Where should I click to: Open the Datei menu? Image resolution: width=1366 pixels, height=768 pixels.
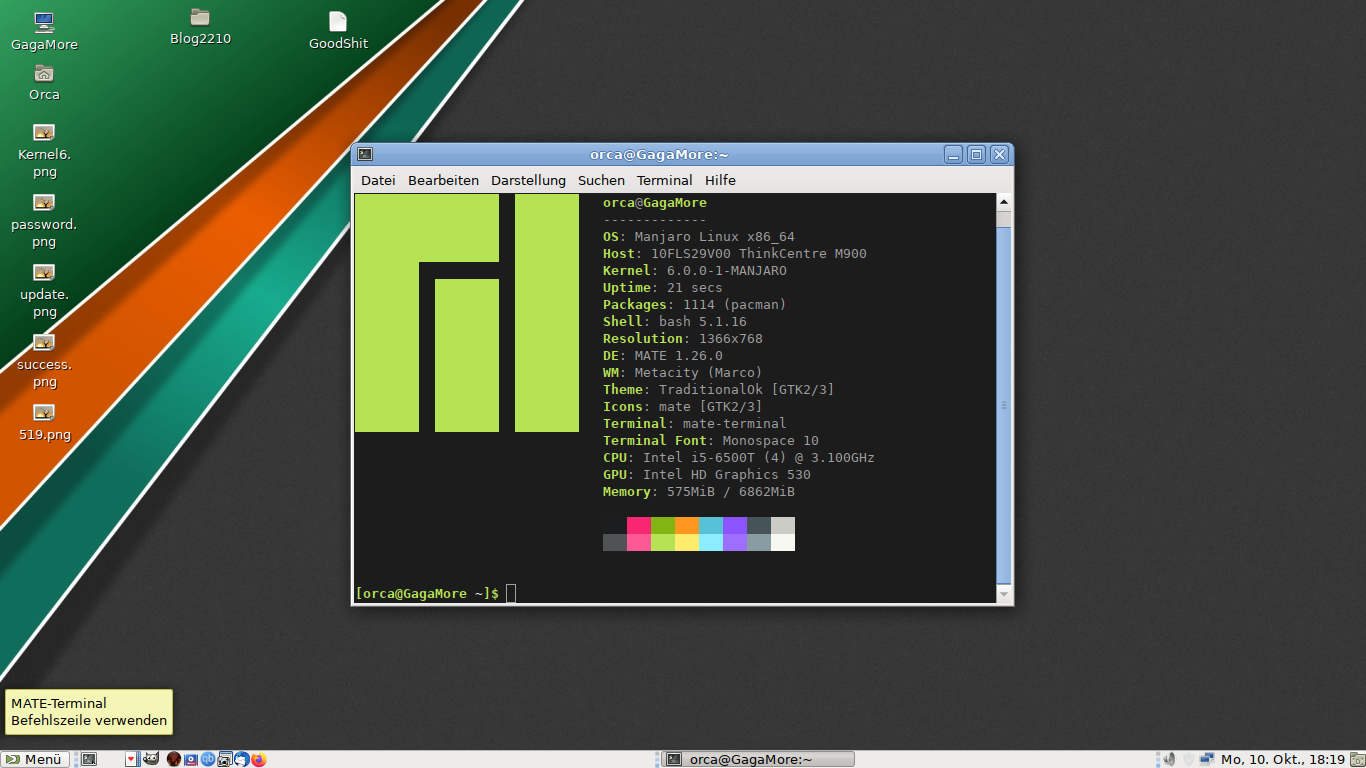[378, 180]
